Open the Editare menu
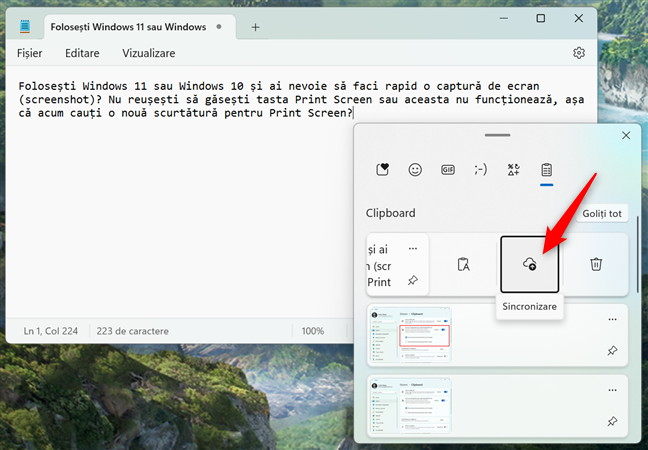Screen dimensions: 648x450 pos(82,53)
